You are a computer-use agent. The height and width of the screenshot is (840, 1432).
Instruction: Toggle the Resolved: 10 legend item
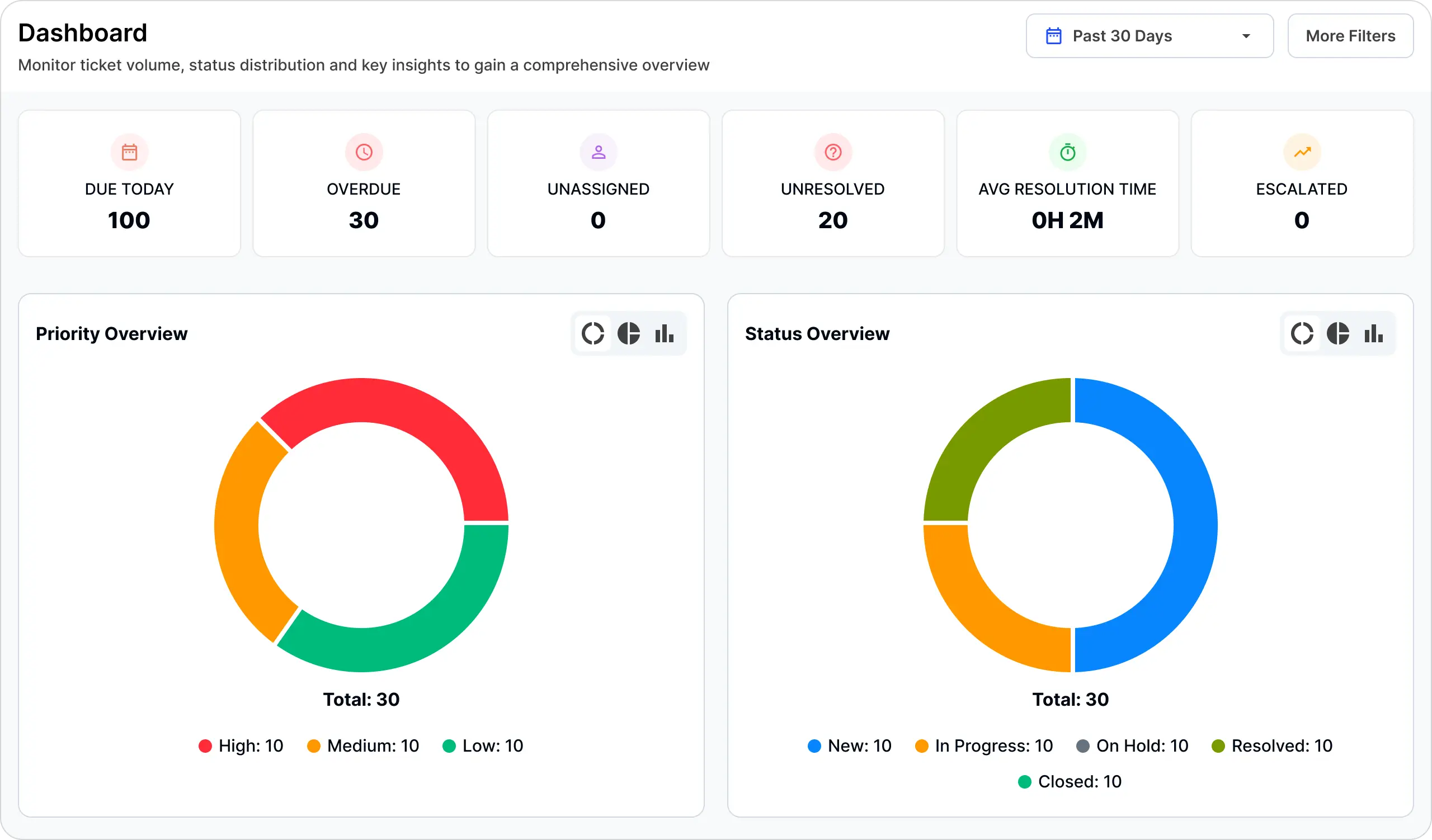(1273, 745)
